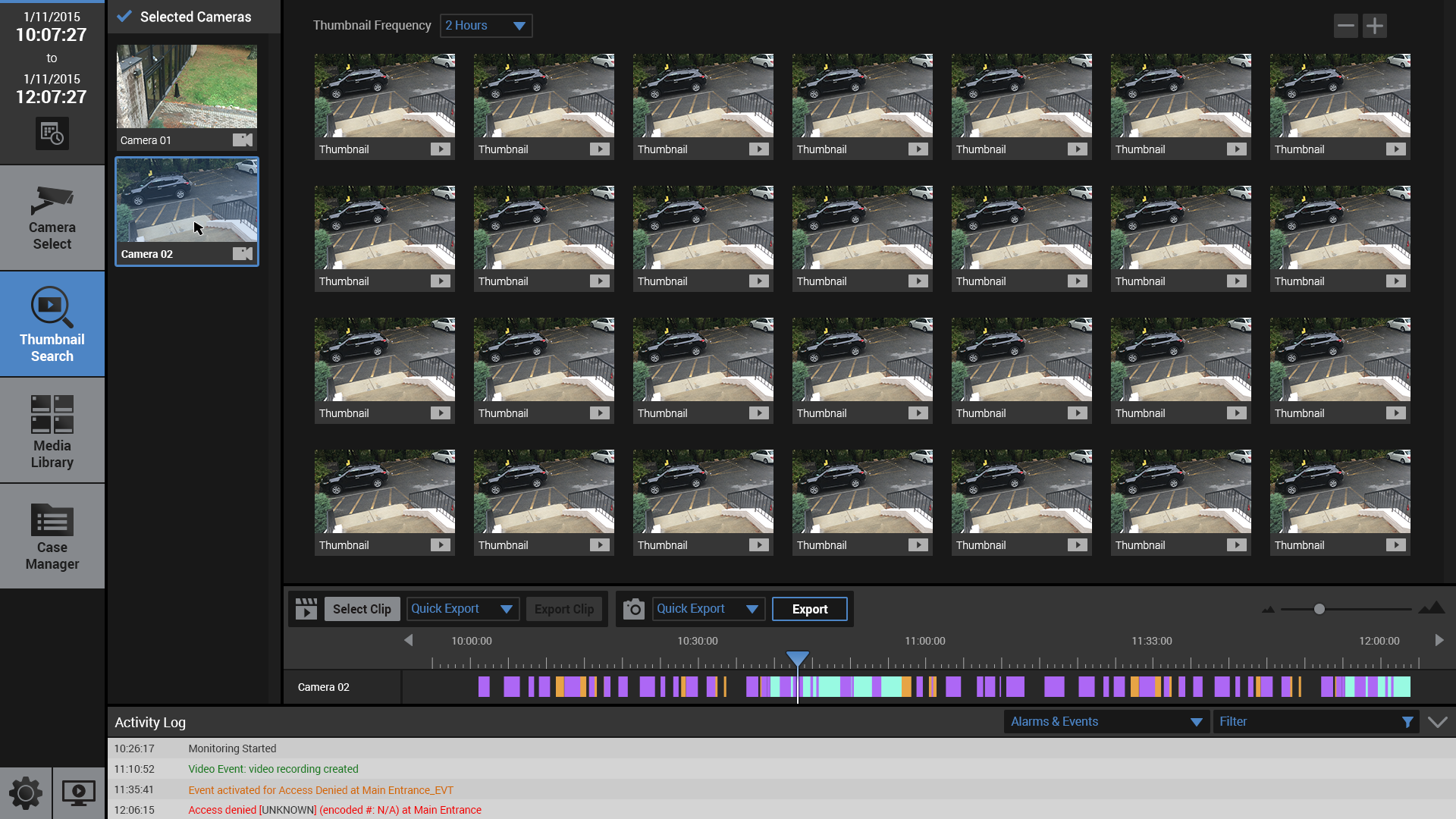The height and width of the screenshot is (819, 1456).
Task: Toggle the Selected Cameras checkmark
Action: (x=124, y=17)
